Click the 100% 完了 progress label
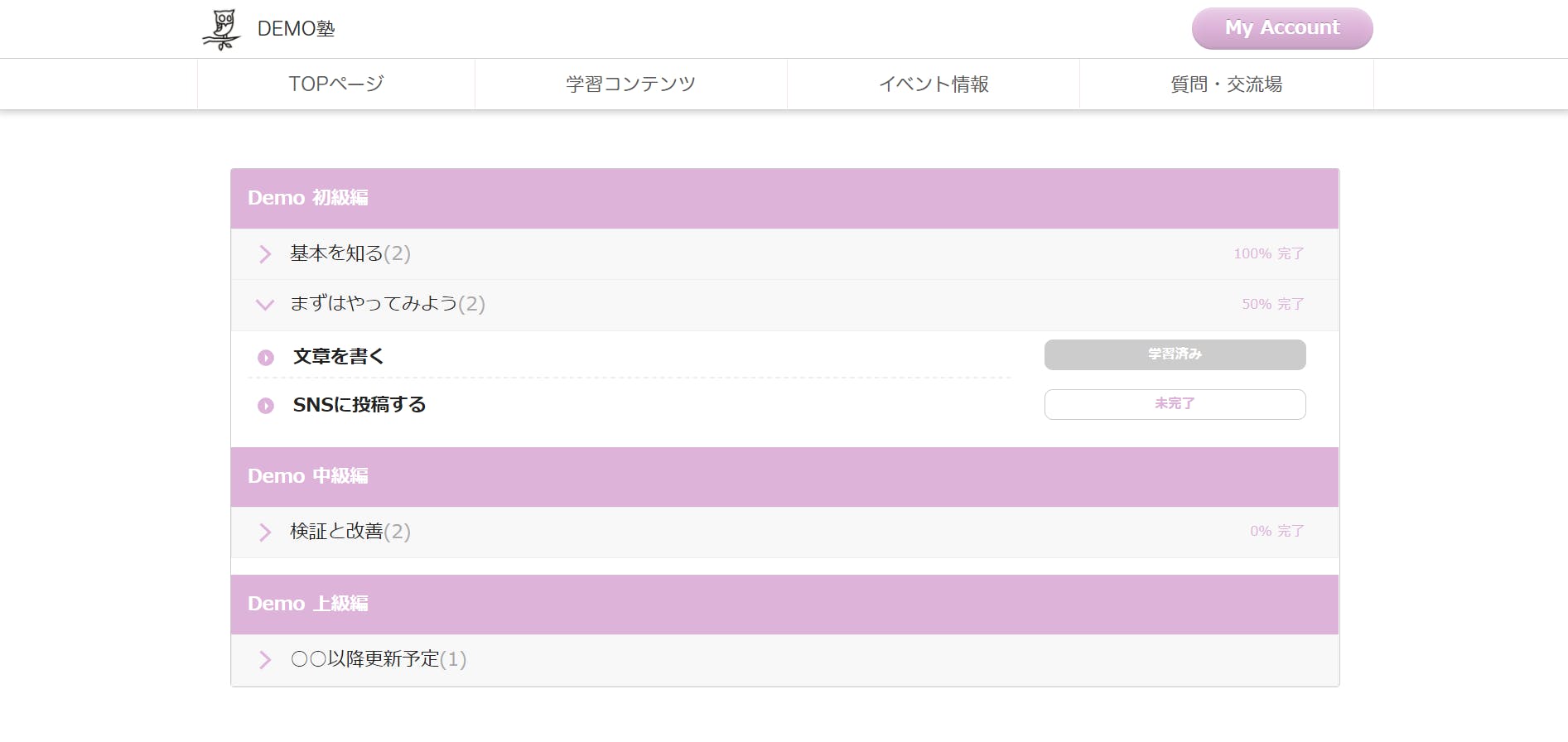 pyautogui.click(x=1269, y=253)
